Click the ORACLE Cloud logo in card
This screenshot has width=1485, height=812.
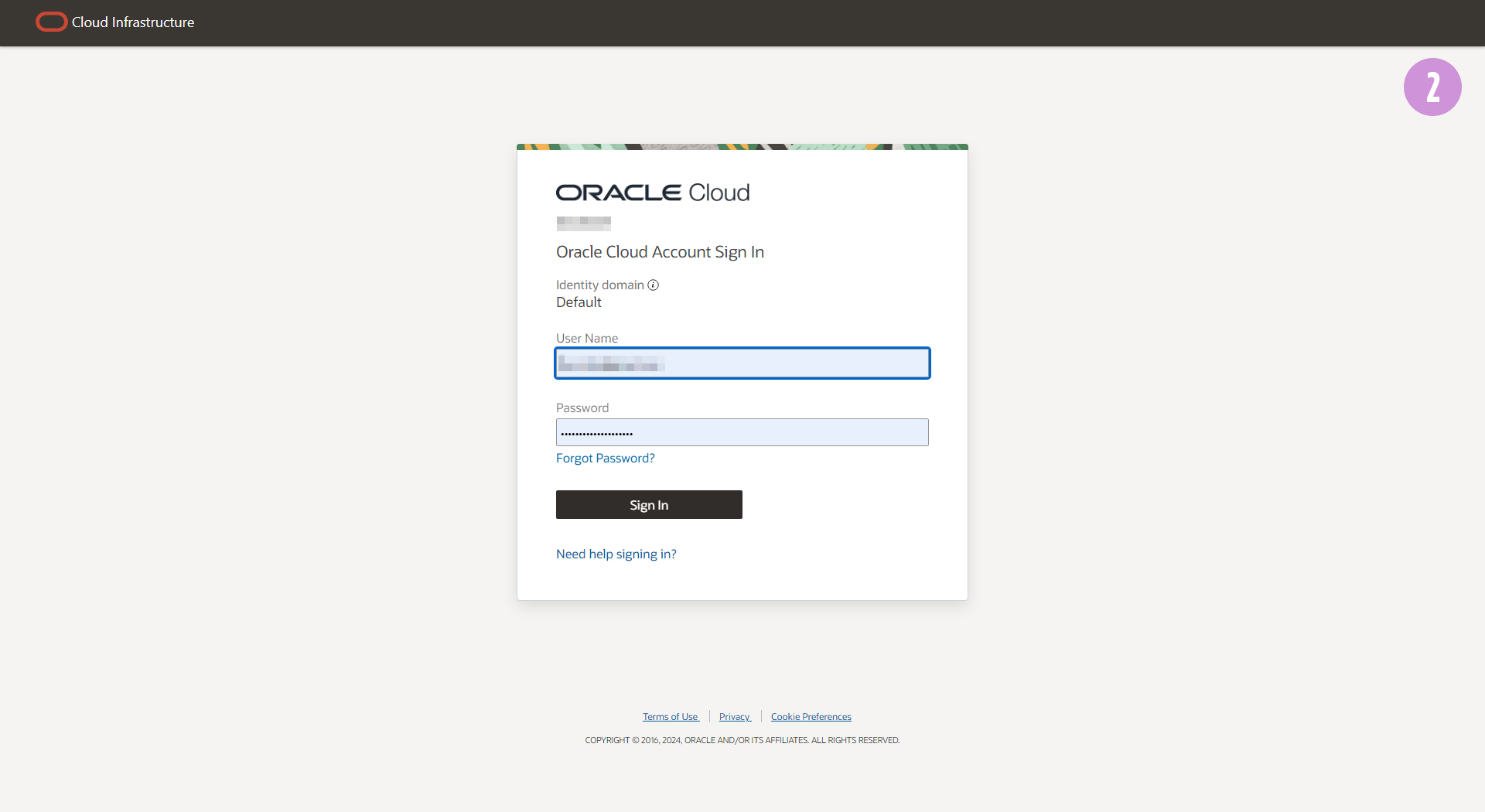pos(653,193)
